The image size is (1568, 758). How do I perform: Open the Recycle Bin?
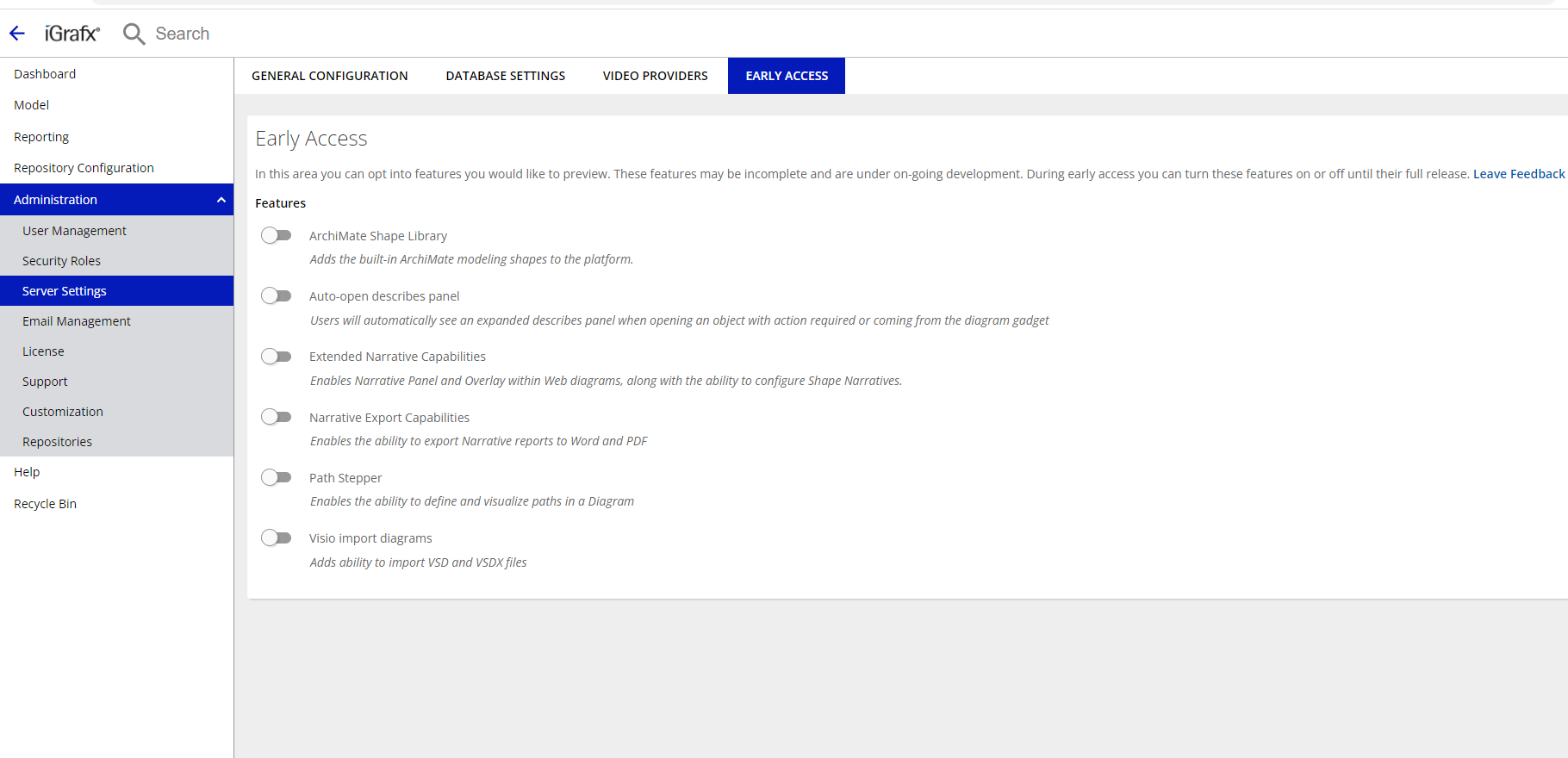point(45,504)
